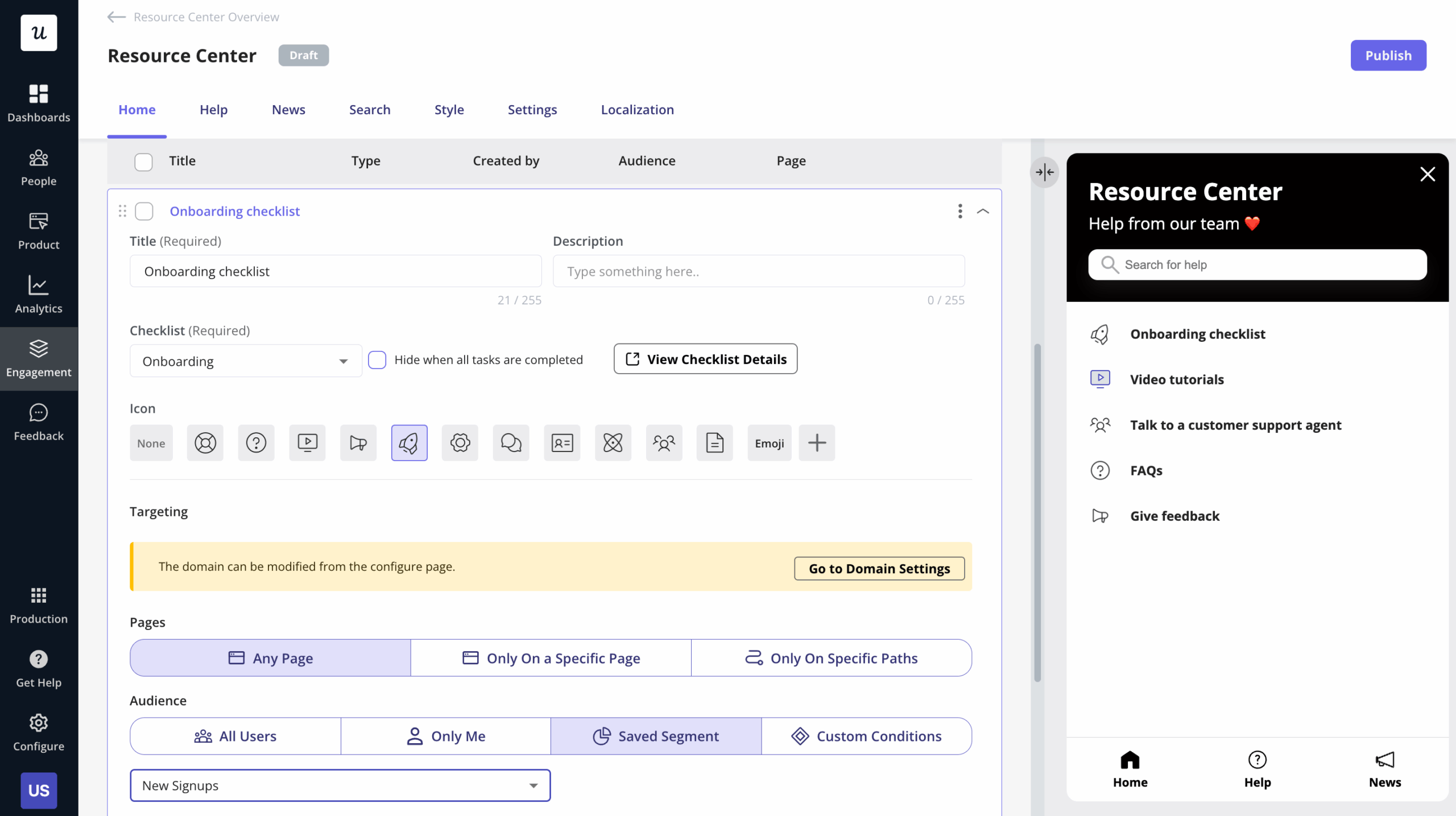The height and width of the screenshot is (816, 1456).
Task: Switch to the Style tab
Action: tap(449, 109)
